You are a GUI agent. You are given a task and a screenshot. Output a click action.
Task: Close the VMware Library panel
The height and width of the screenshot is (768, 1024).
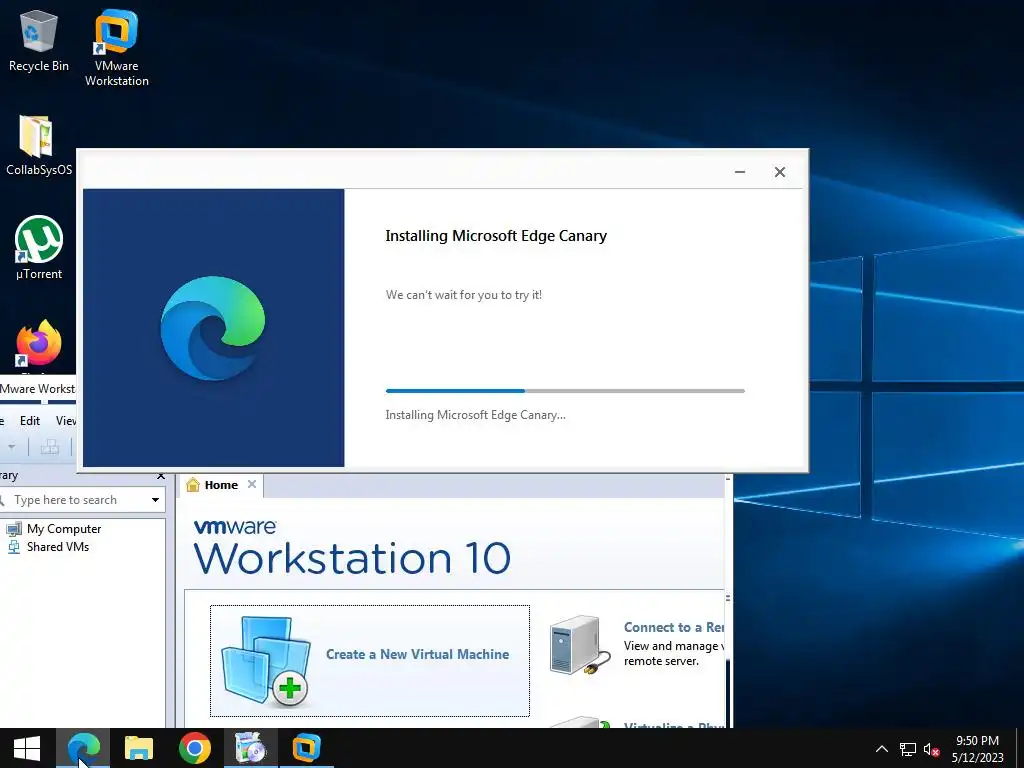tap(161, 476)
